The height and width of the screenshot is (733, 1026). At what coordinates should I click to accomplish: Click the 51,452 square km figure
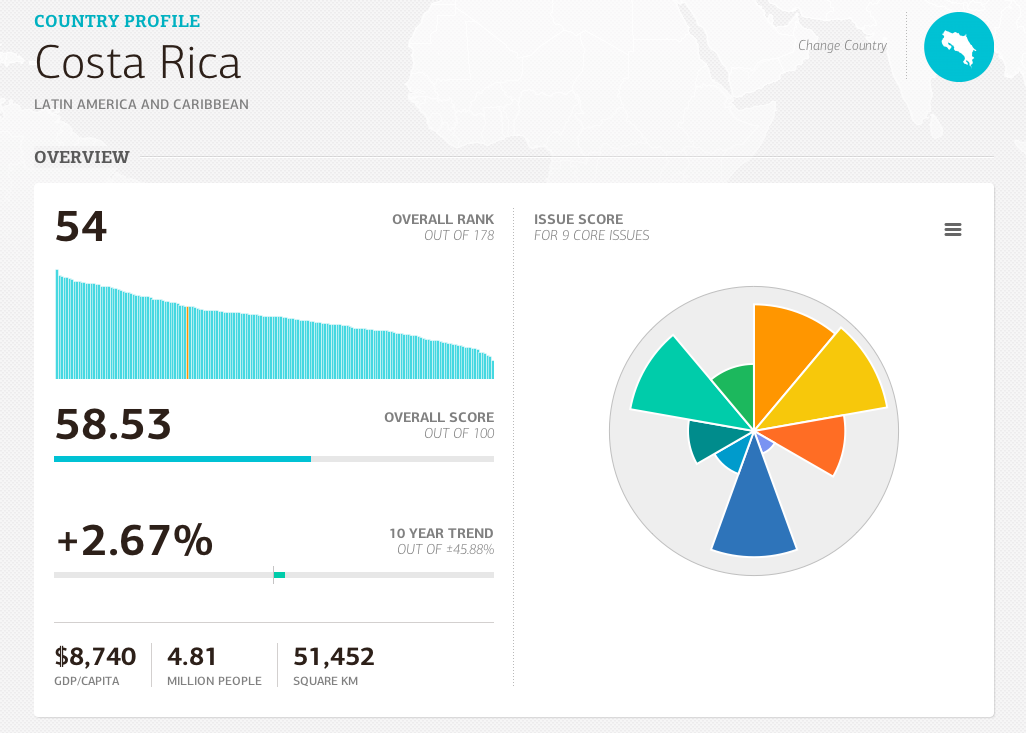pyautogui.click(x=333, y=657)
